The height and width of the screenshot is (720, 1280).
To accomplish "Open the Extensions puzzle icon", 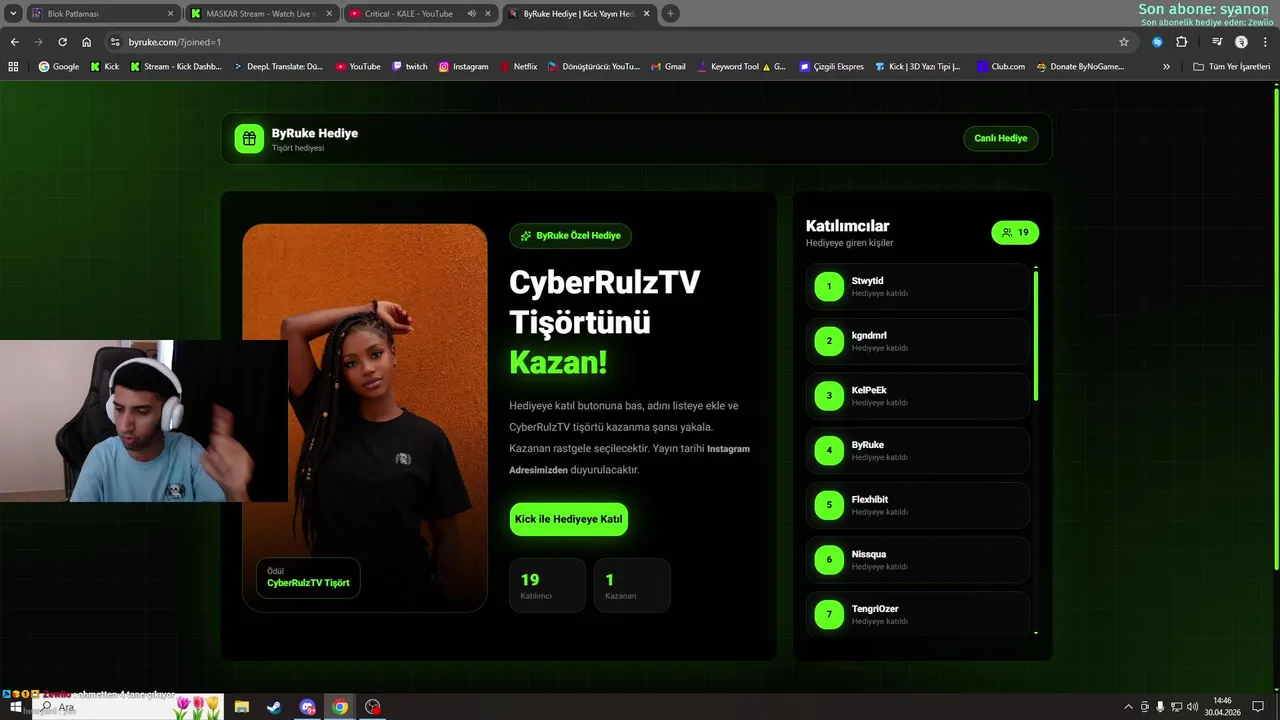I will coord(1182,42).
